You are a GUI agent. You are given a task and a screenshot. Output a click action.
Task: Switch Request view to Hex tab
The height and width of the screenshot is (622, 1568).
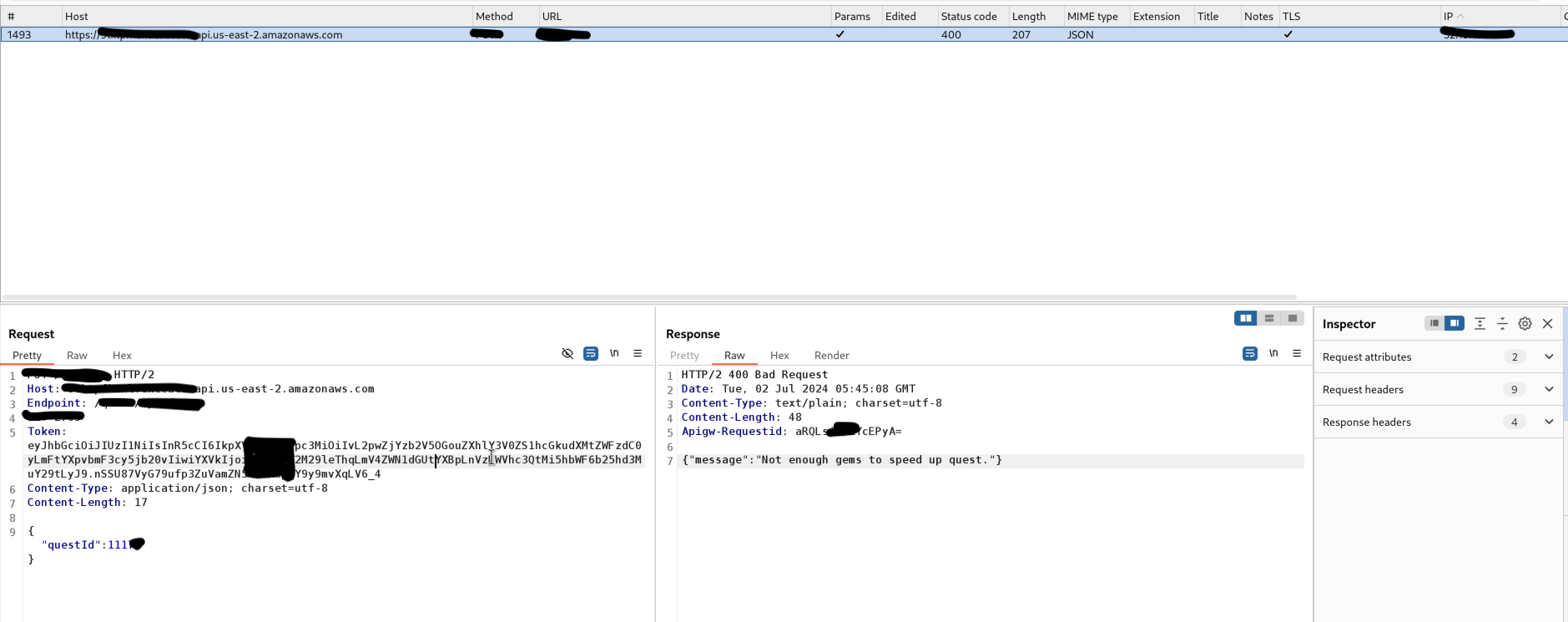[x=122, y=355]
